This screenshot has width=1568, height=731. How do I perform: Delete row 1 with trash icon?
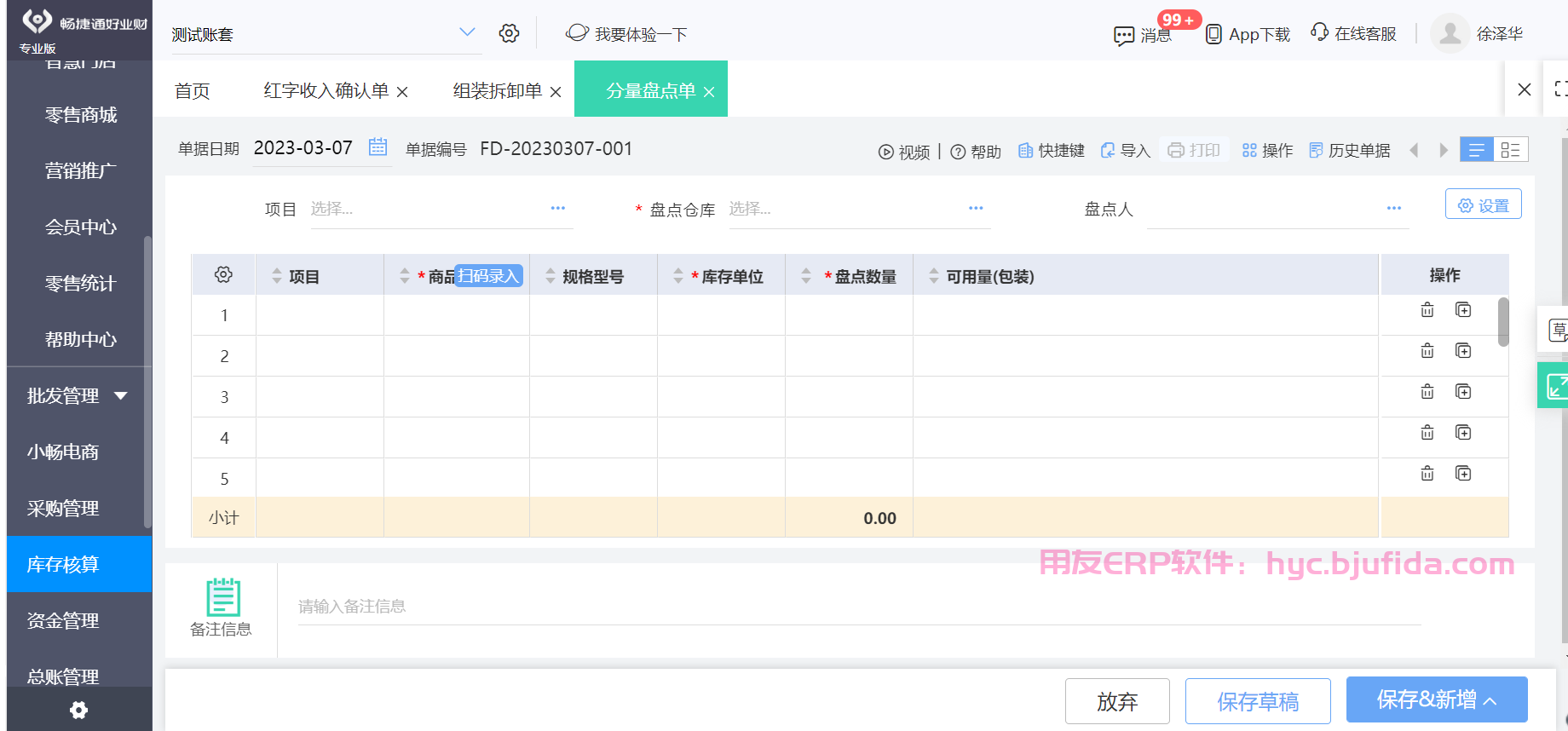tap(1427, 310)
